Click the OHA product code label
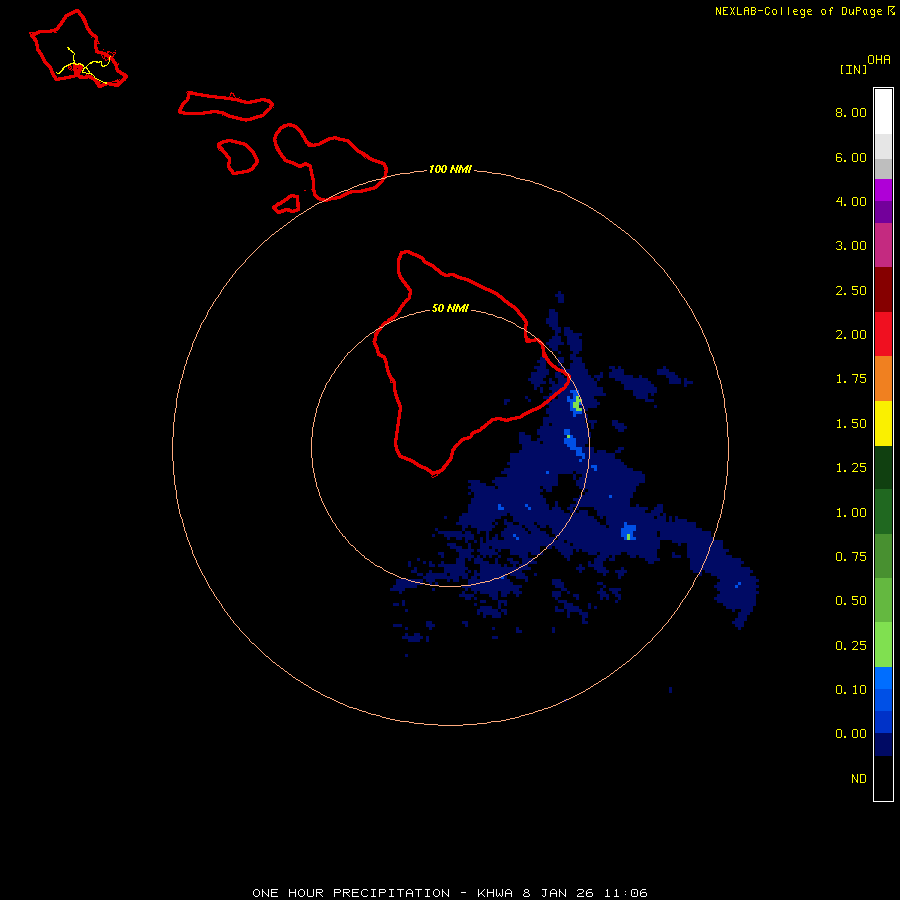 tap(879, 60)
